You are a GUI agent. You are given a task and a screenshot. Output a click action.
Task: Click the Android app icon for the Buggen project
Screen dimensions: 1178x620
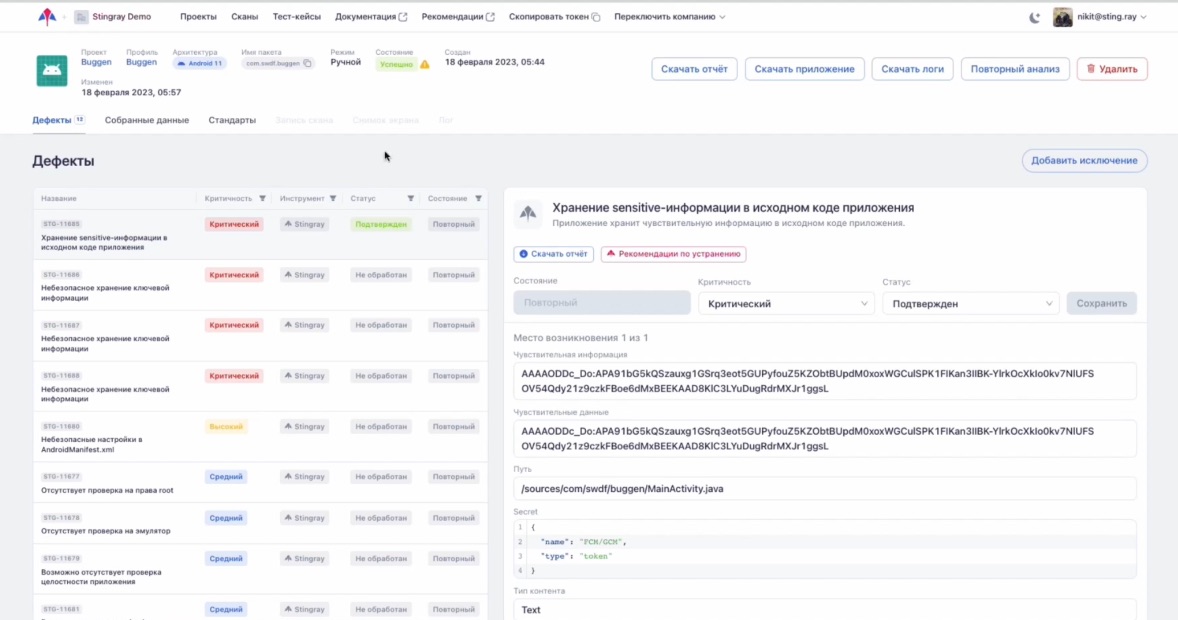[x=52, y=70]
